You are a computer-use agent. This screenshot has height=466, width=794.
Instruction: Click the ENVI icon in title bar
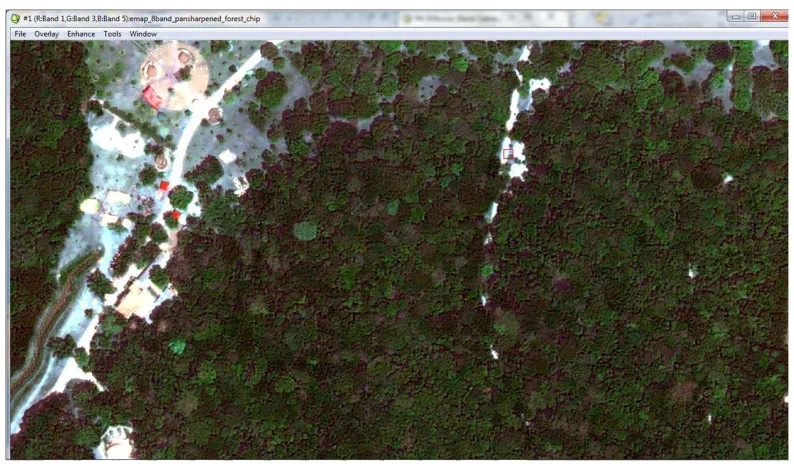click(x=16, y=19)
